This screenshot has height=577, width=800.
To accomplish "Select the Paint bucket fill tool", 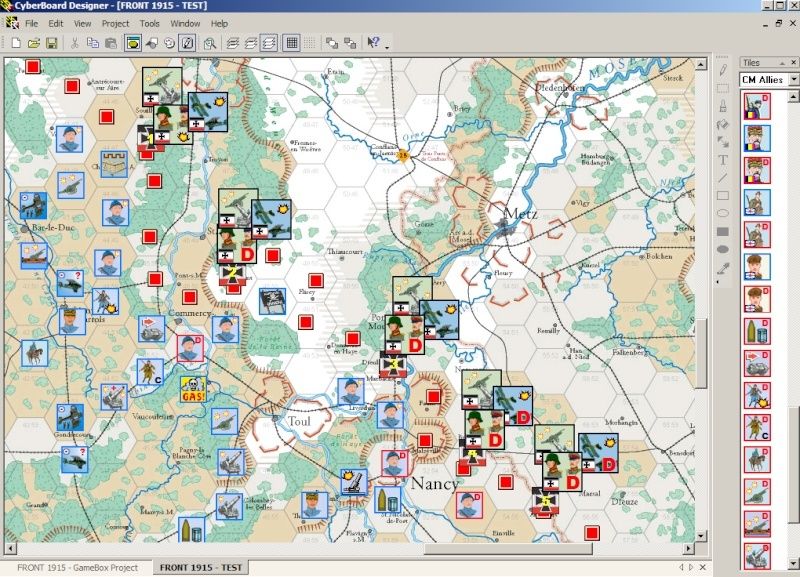I will (722, 124).
